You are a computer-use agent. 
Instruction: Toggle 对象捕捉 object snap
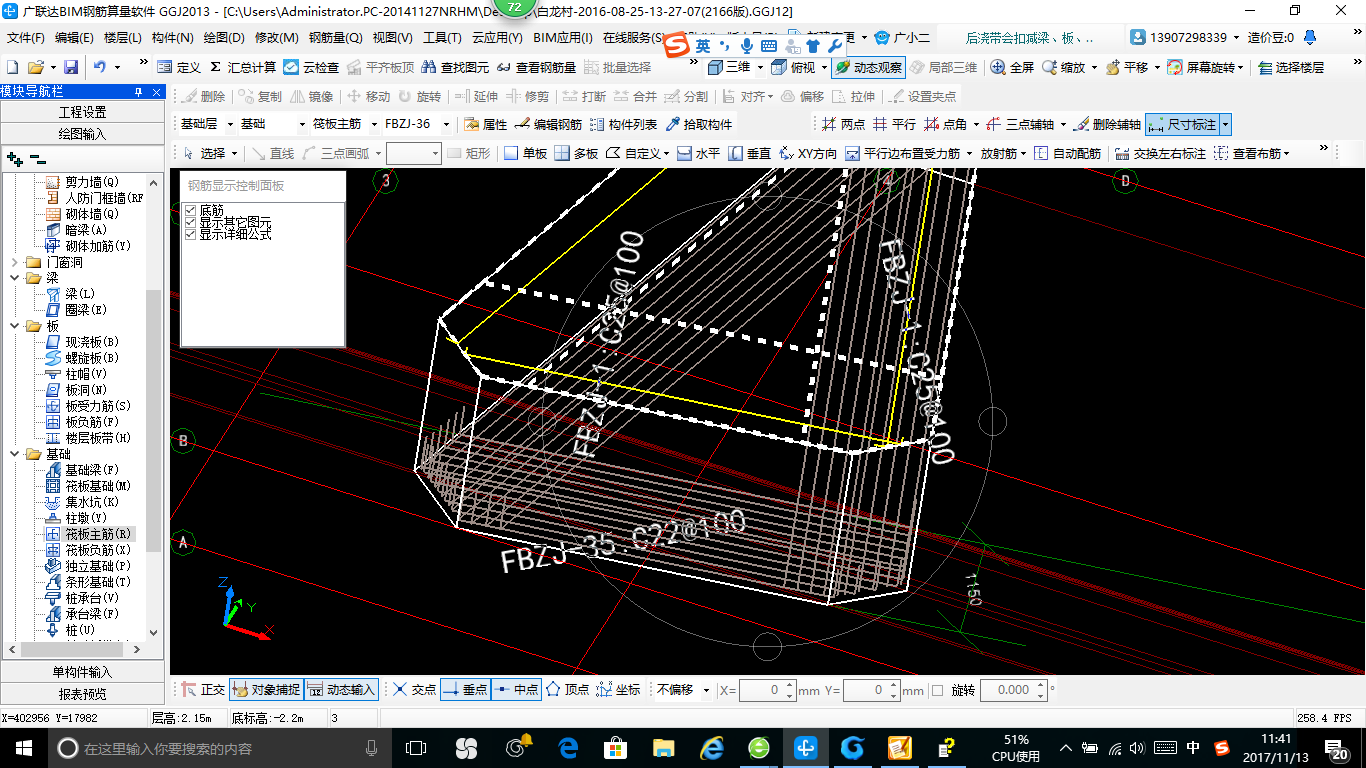coord(266,689)
